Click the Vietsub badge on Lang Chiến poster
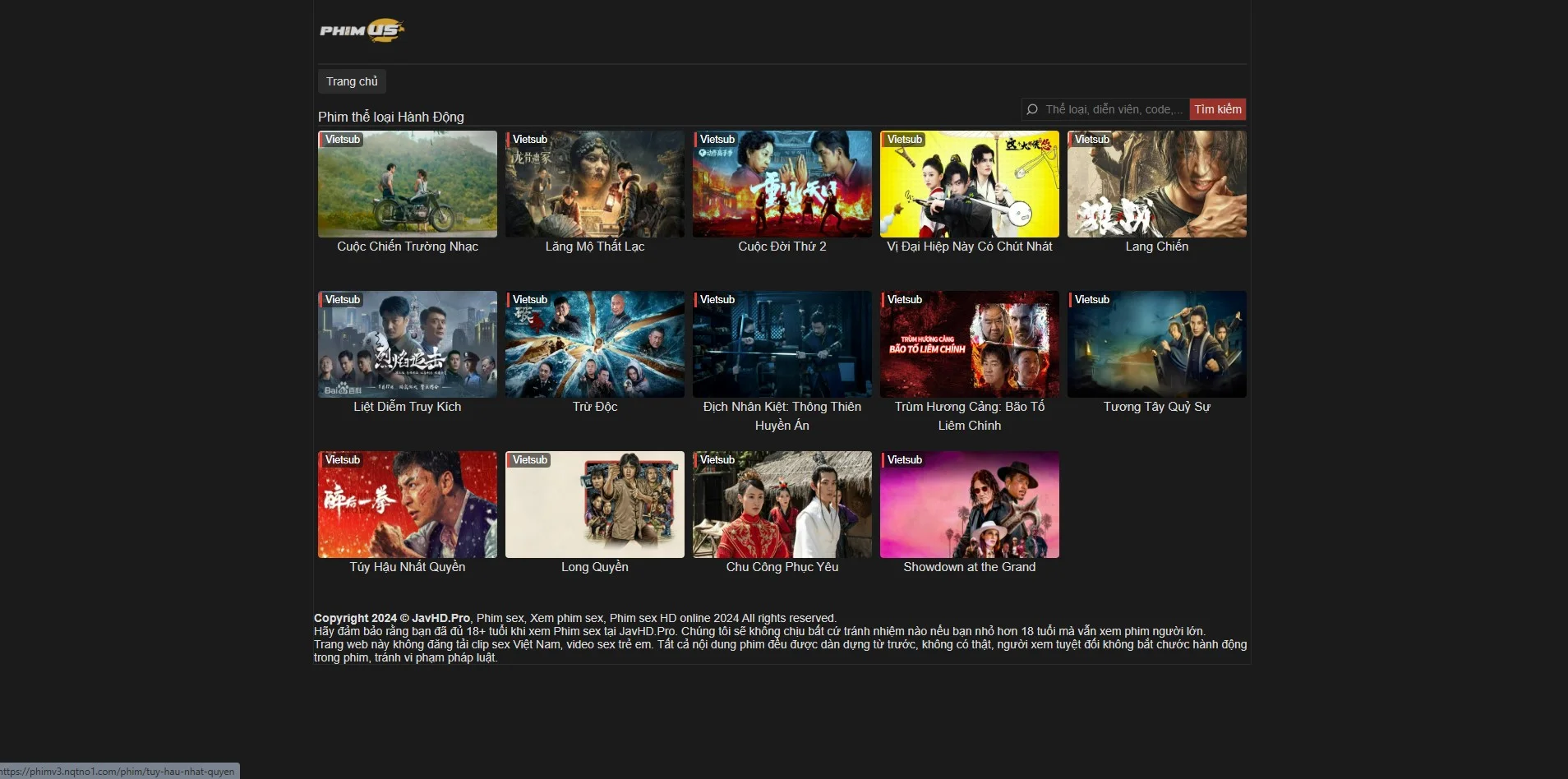 [x=1092, y=140]
